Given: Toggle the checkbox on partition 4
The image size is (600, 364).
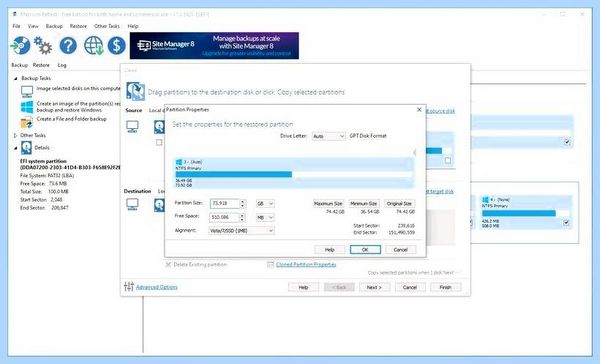Looking at the screenshot, I should pyautogui.click(x=566, y=222).
